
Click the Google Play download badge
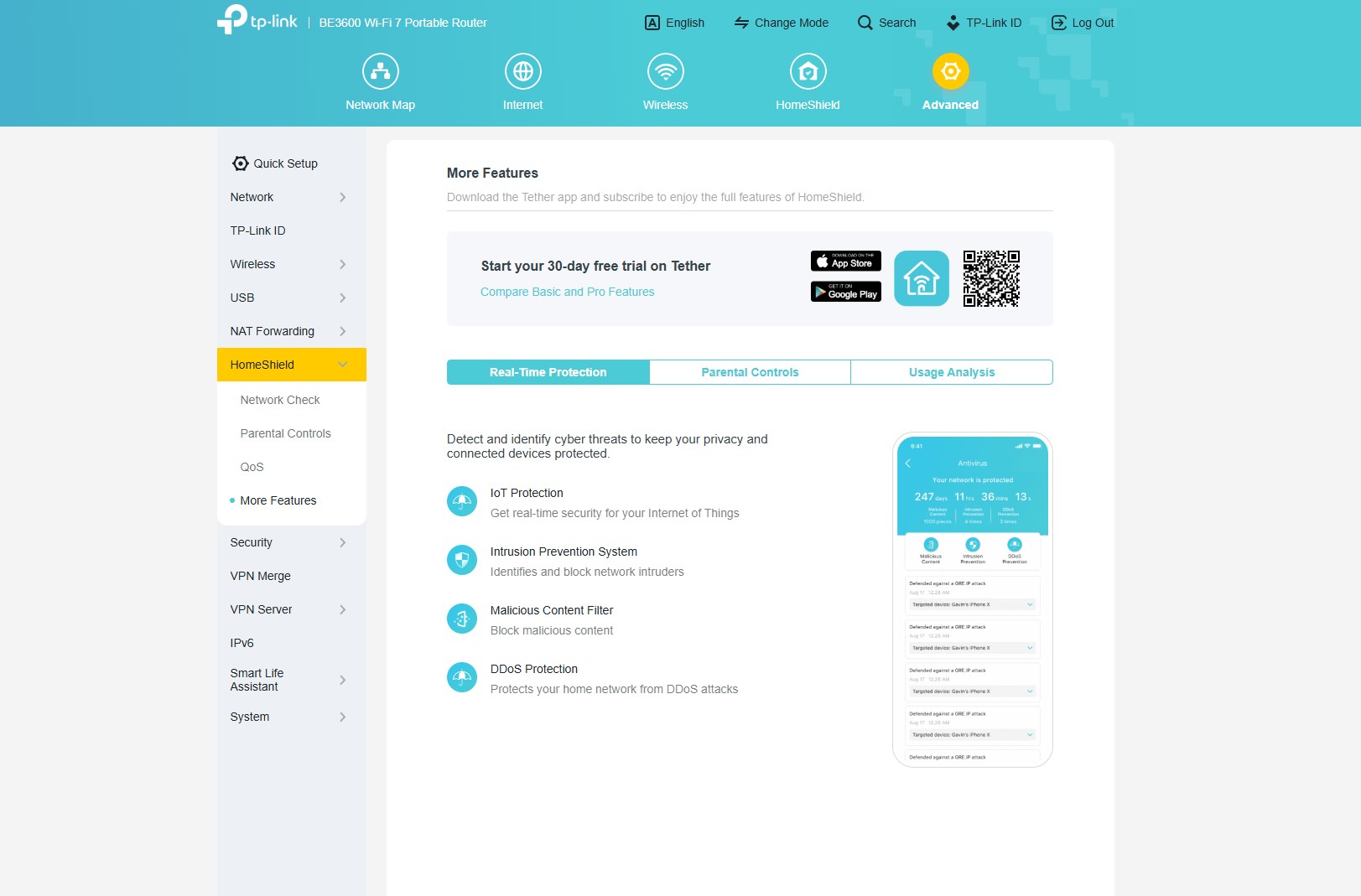coord(846,291)
